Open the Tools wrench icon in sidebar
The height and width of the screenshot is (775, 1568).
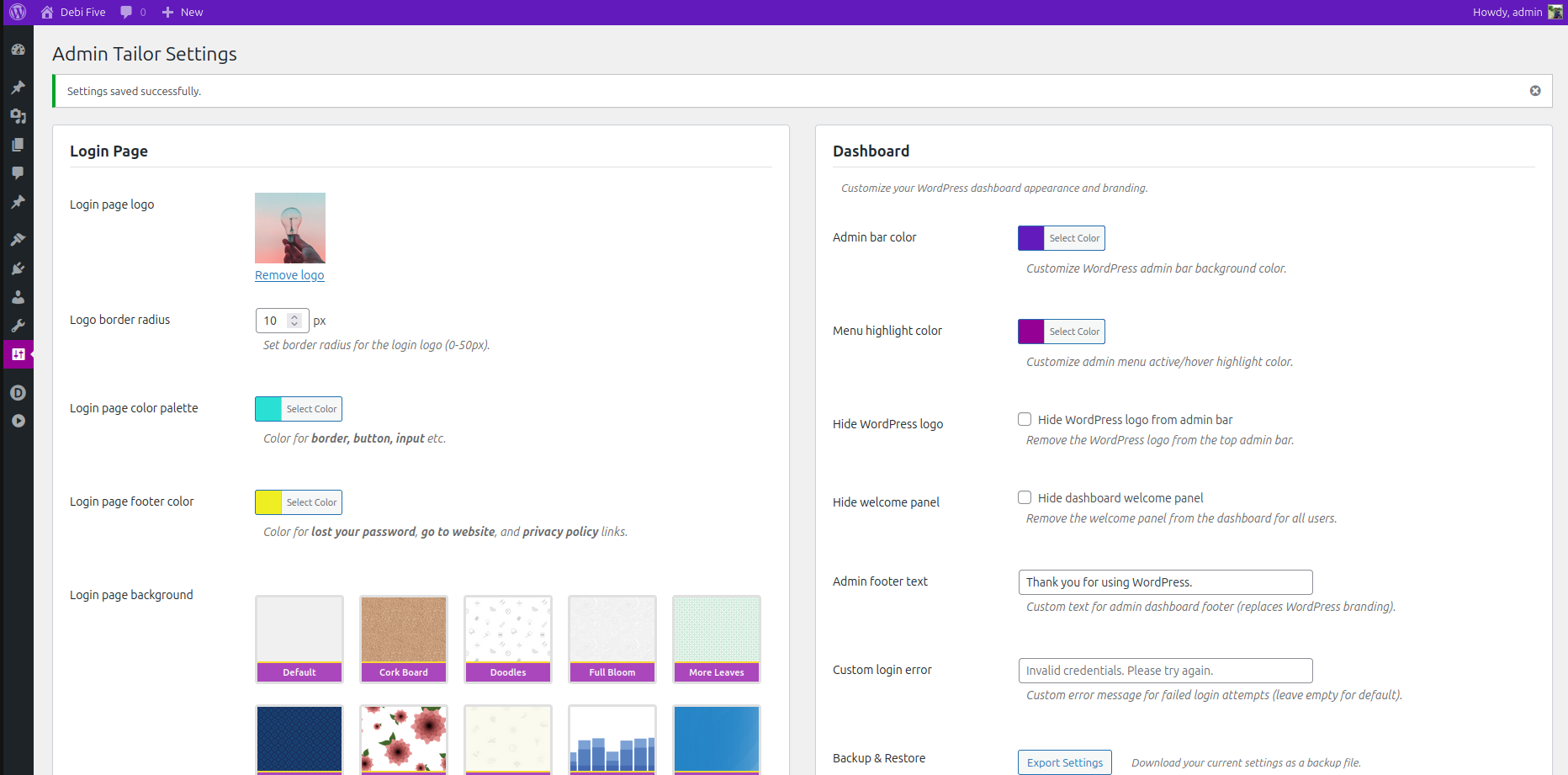(x=18, y=326)
